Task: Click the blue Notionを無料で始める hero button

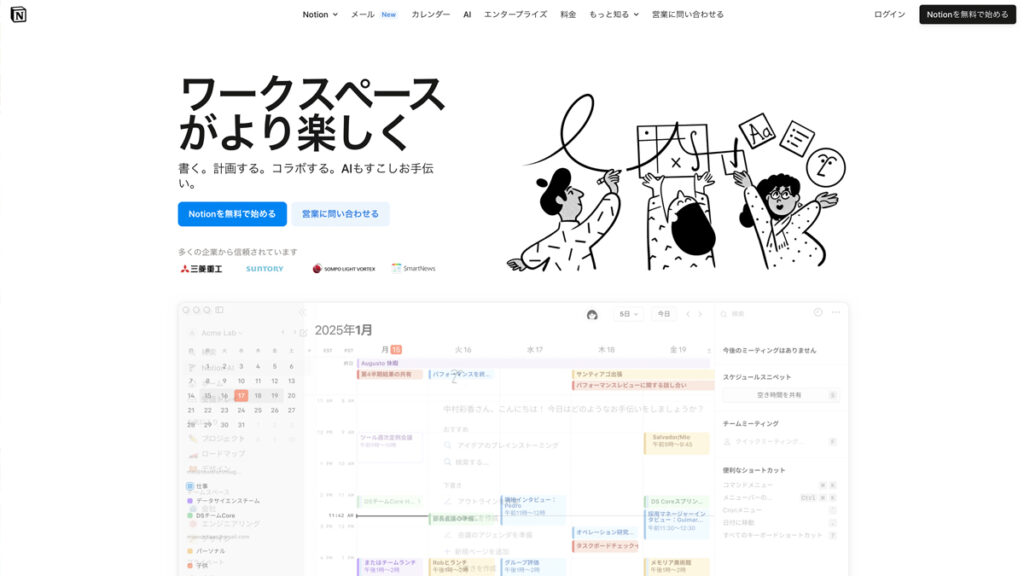Action: [x=232, y=214]
